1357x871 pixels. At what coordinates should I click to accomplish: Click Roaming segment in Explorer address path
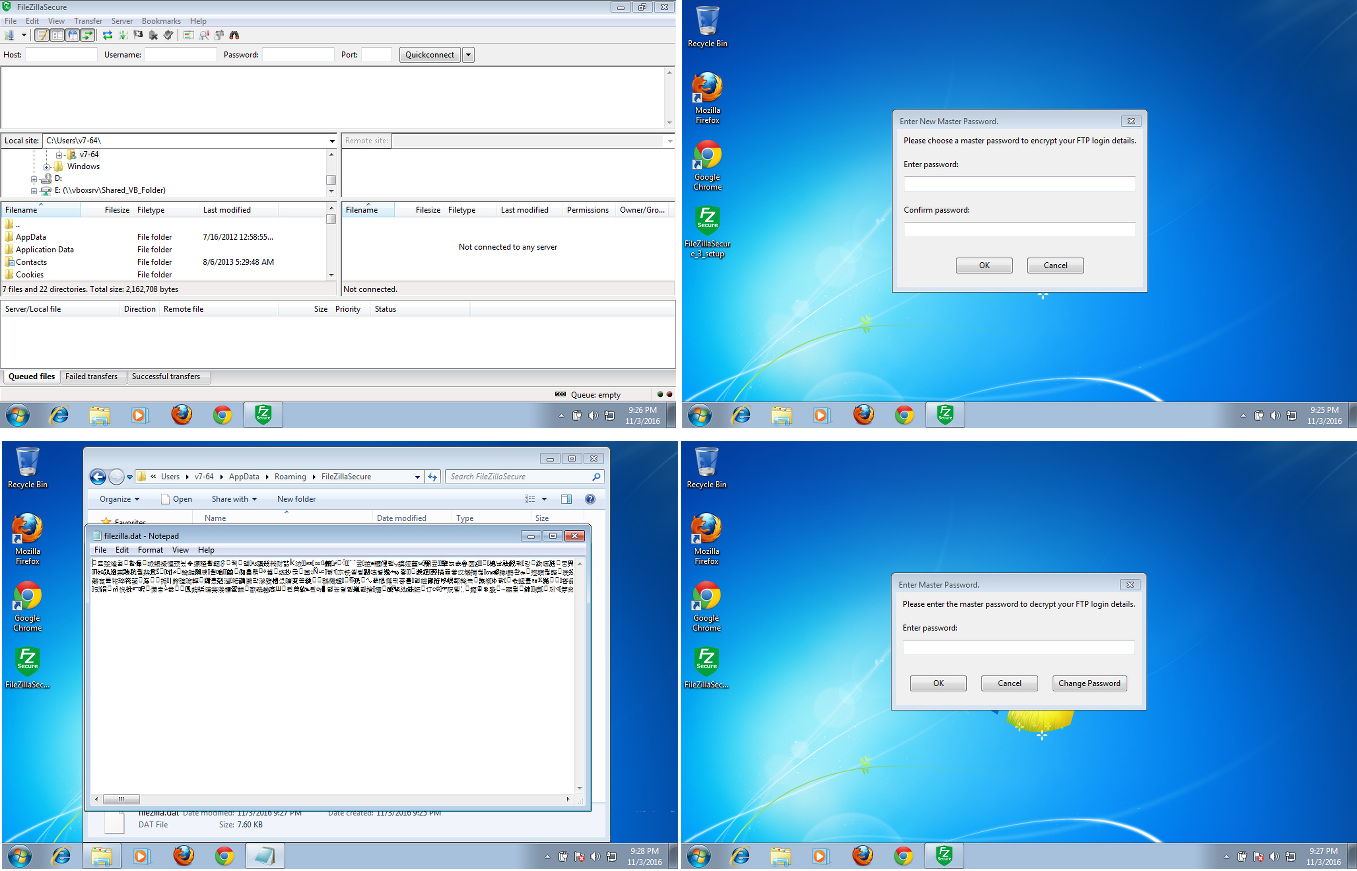(x=290, y=477)
